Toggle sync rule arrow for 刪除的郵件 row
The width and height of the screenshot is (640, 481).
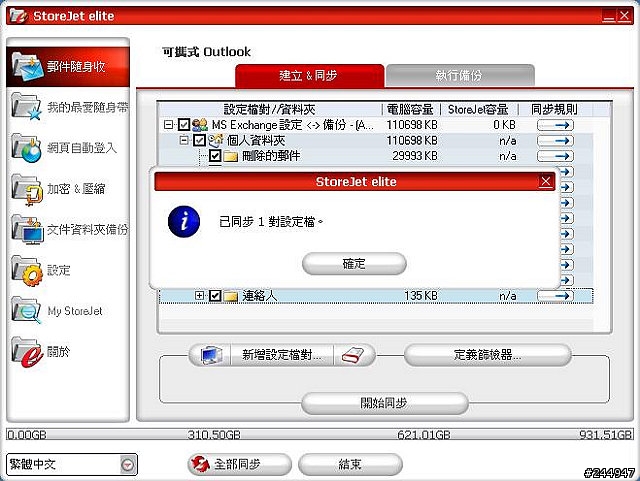click(556, 156)
